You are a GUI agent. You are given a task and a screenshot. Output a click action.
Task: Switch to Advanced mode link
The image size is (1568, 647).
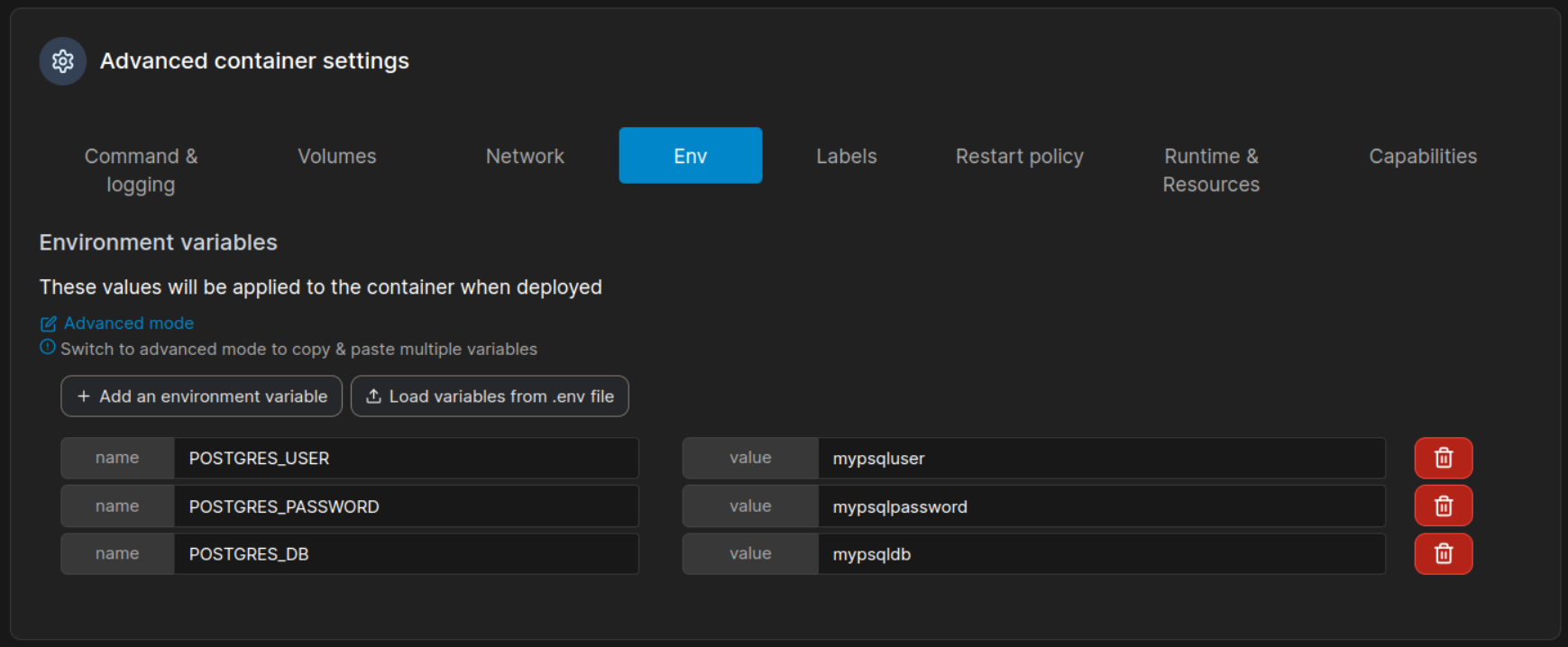click(x=128, y=323)
